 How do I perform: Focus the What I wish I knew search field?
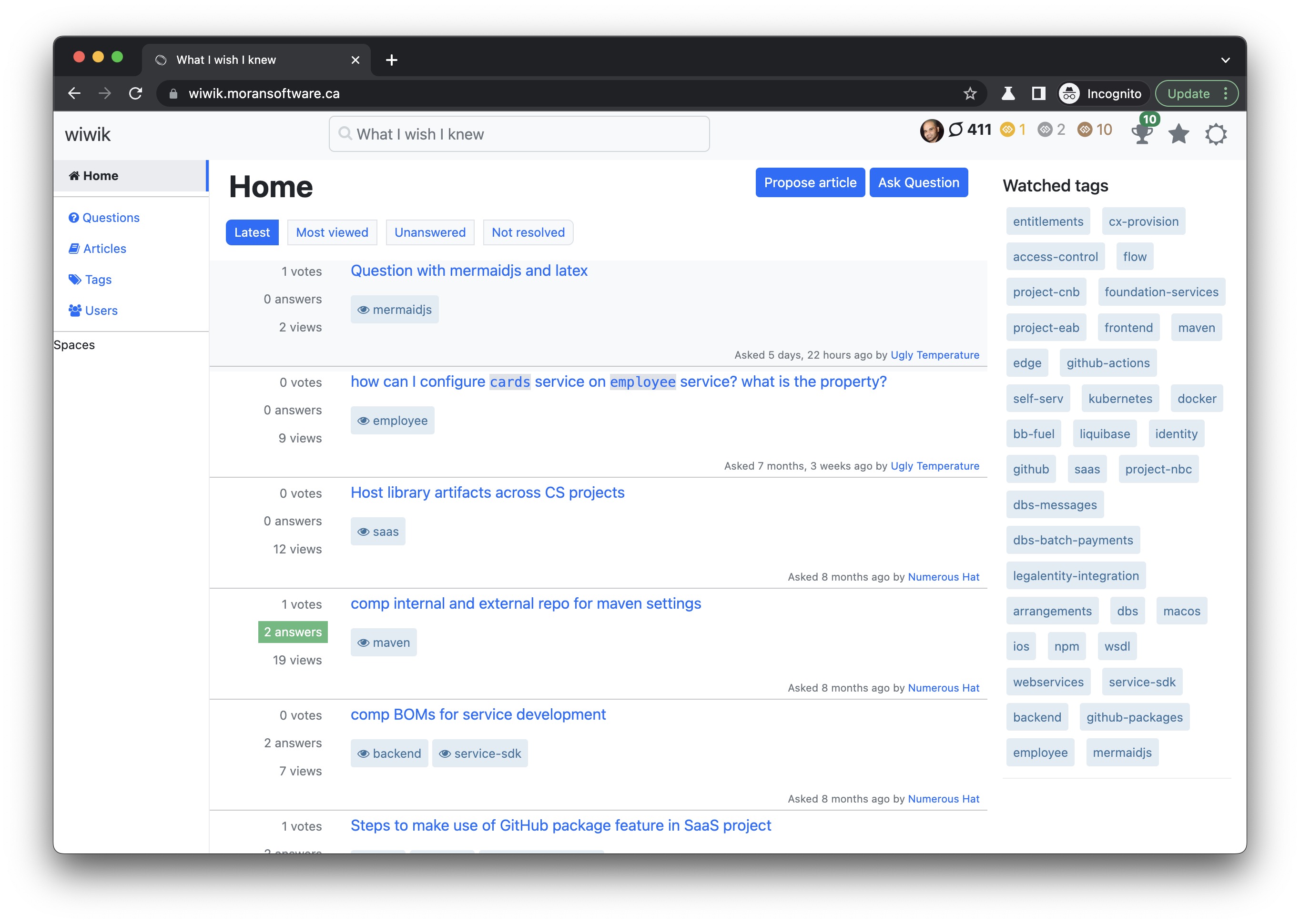coord(519,134)
